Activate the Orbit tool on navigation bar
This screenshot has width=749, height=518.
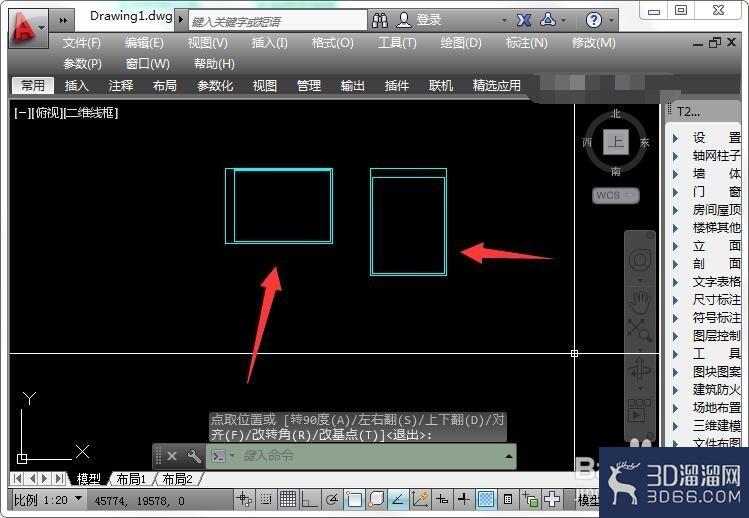pos(640,369)
